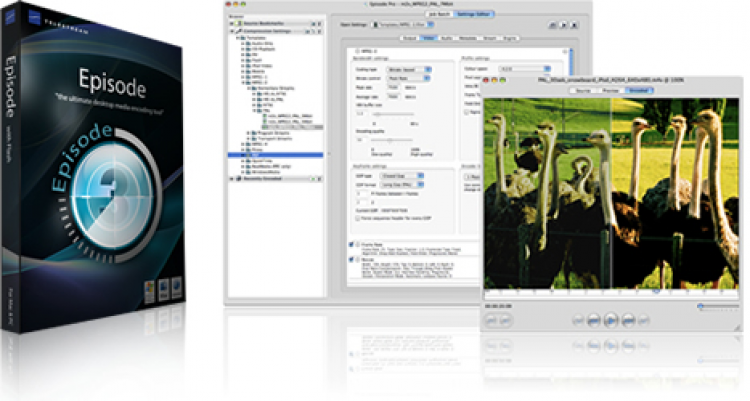The width and height of the screenshot is (750, 401).
Task: Enable Force sequence header for every GOP
Action: tap(357, 218)
